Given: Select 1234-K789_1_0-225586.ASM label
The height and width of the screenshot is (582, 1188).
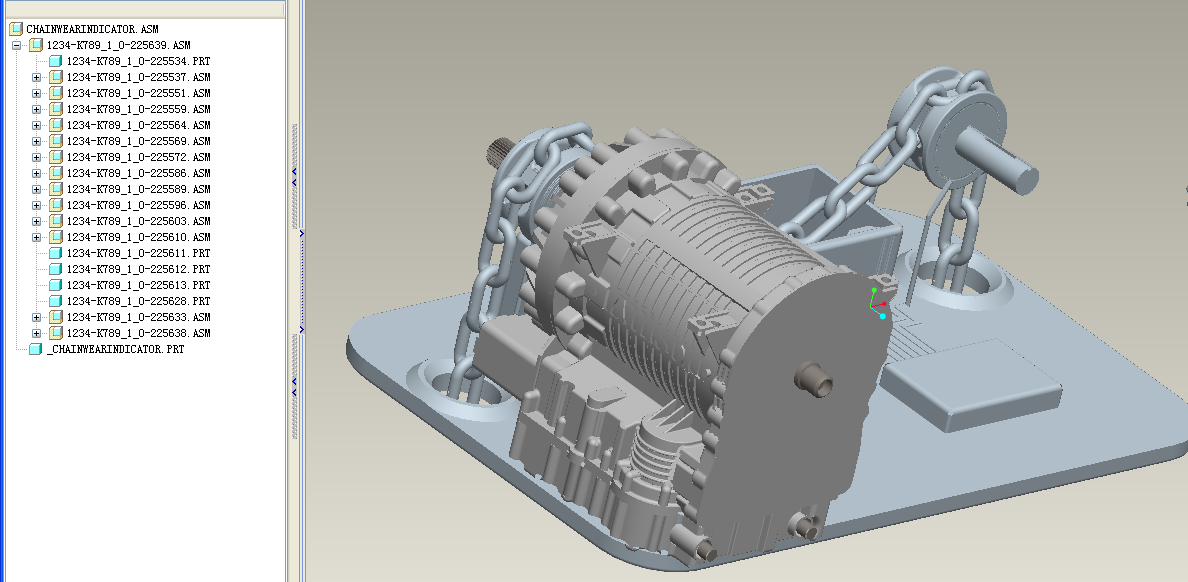Looking at the screenshot, I should coord(139,174).
